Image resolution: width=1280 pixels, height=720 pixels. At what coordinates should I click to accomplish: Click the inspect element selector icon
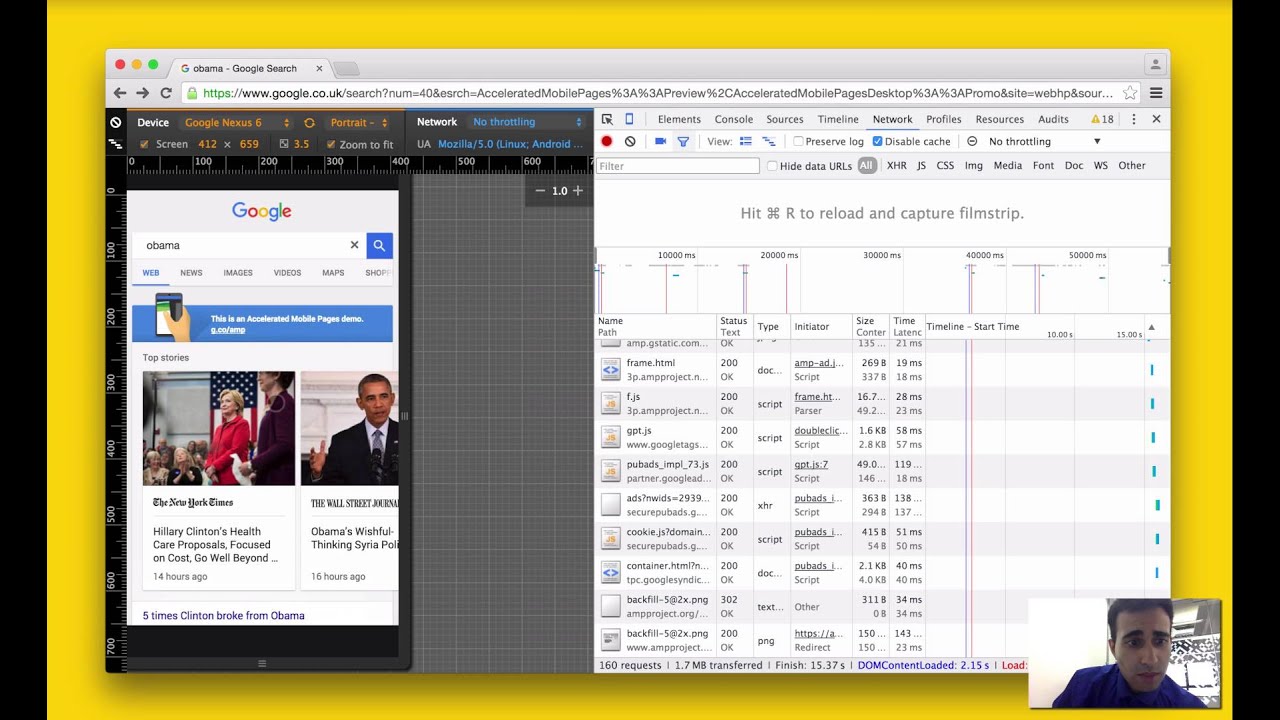point(607,119)
